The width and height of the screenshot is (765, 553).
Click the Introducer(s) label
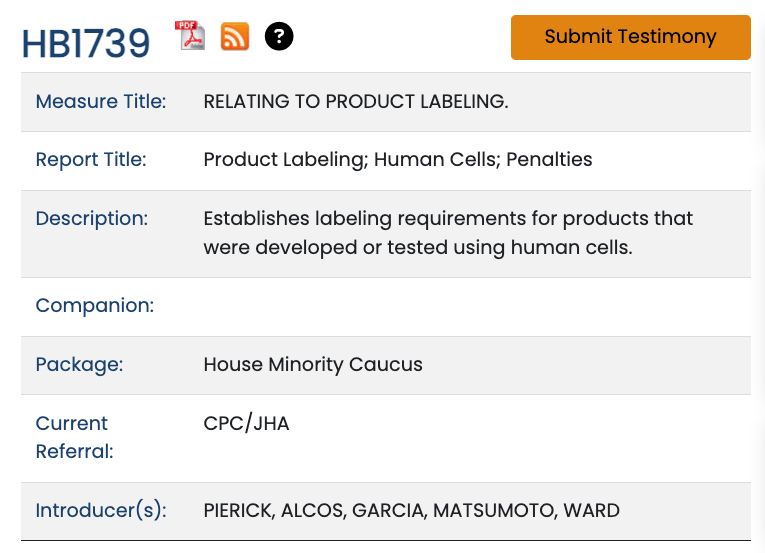pos(101,510)
